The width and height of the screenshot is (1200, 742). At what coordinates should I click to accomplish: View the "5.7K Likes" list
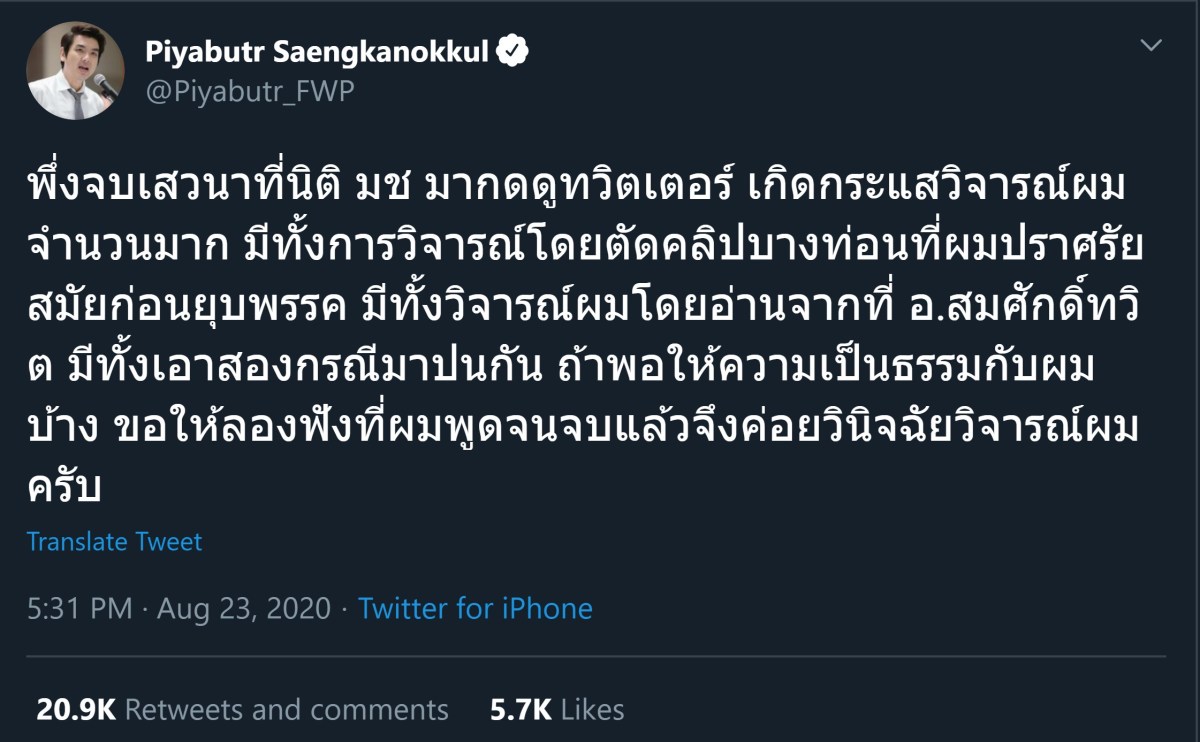coord(555,710)
